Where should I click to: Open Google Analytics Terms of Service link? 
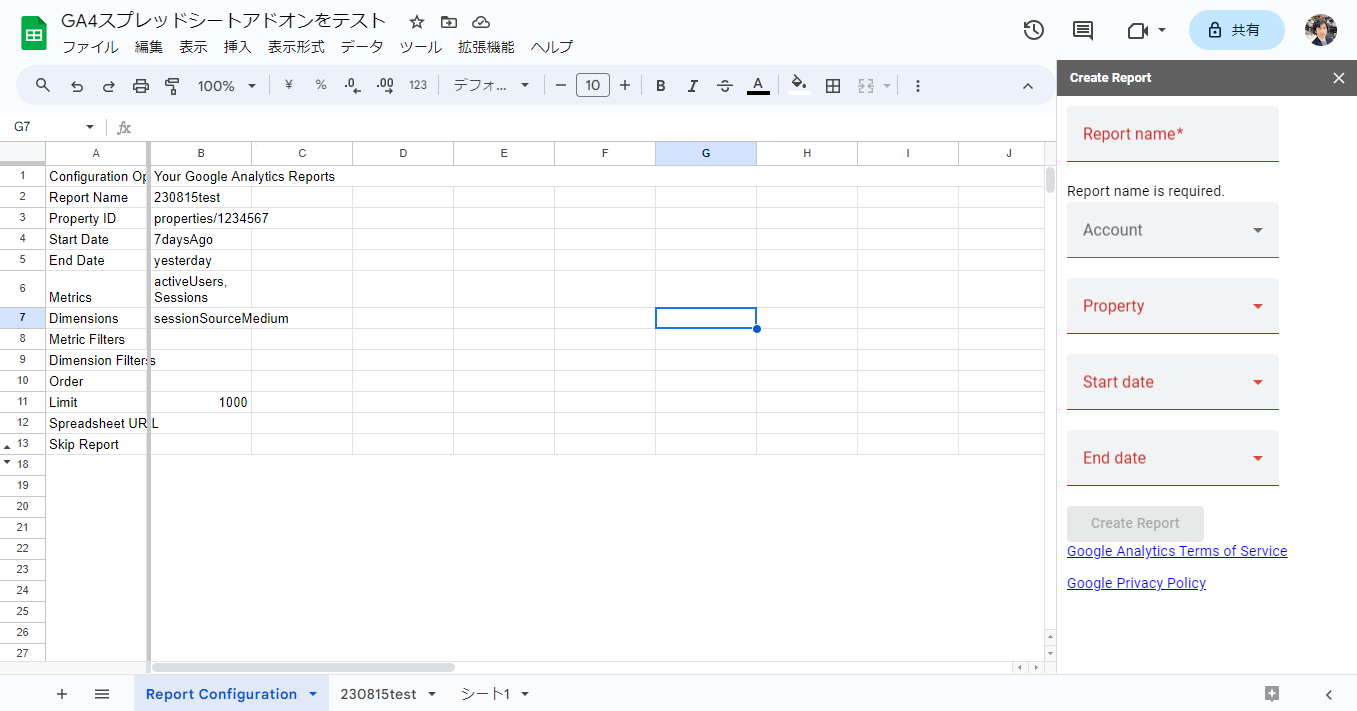(1177, 551)
